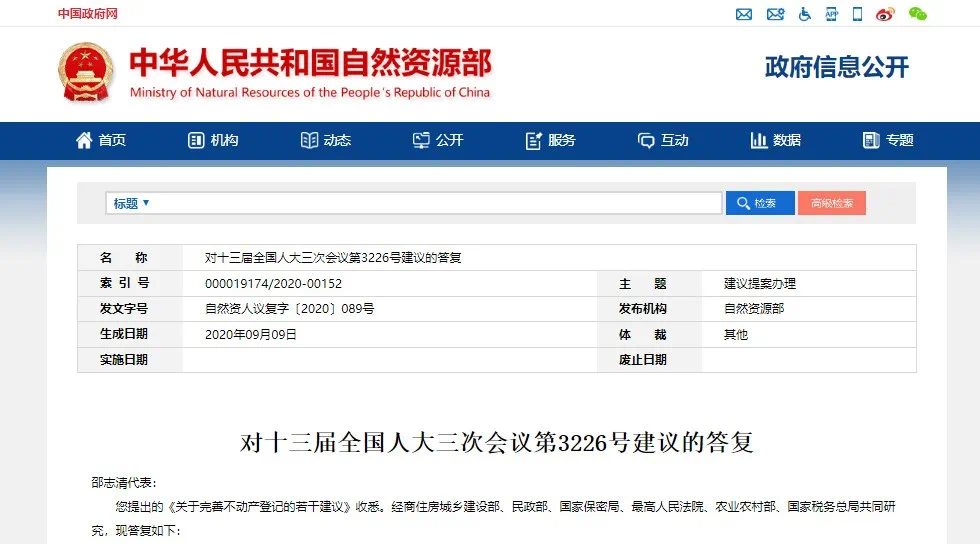Click the English ministry name subtitle
The image size is (980, 544).
(310, 93)
